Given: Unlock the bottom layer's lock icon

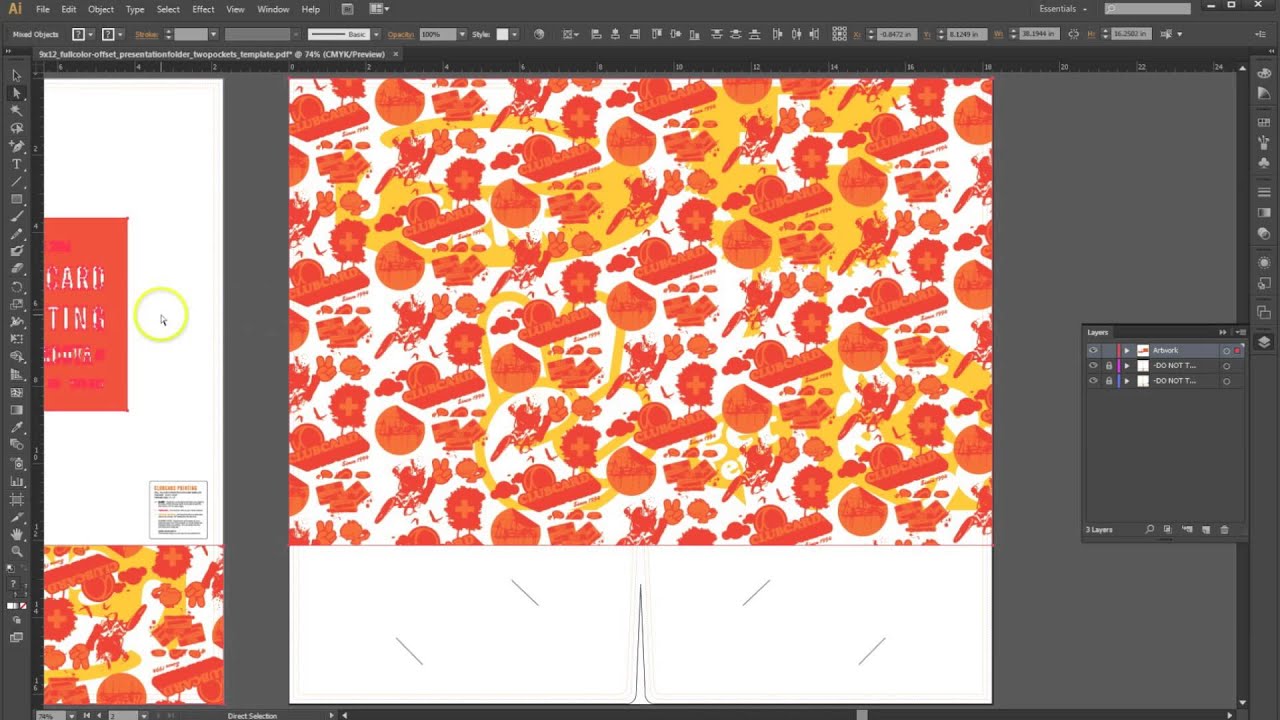Looking at the screenshot, I should [x=1108, y=381].
